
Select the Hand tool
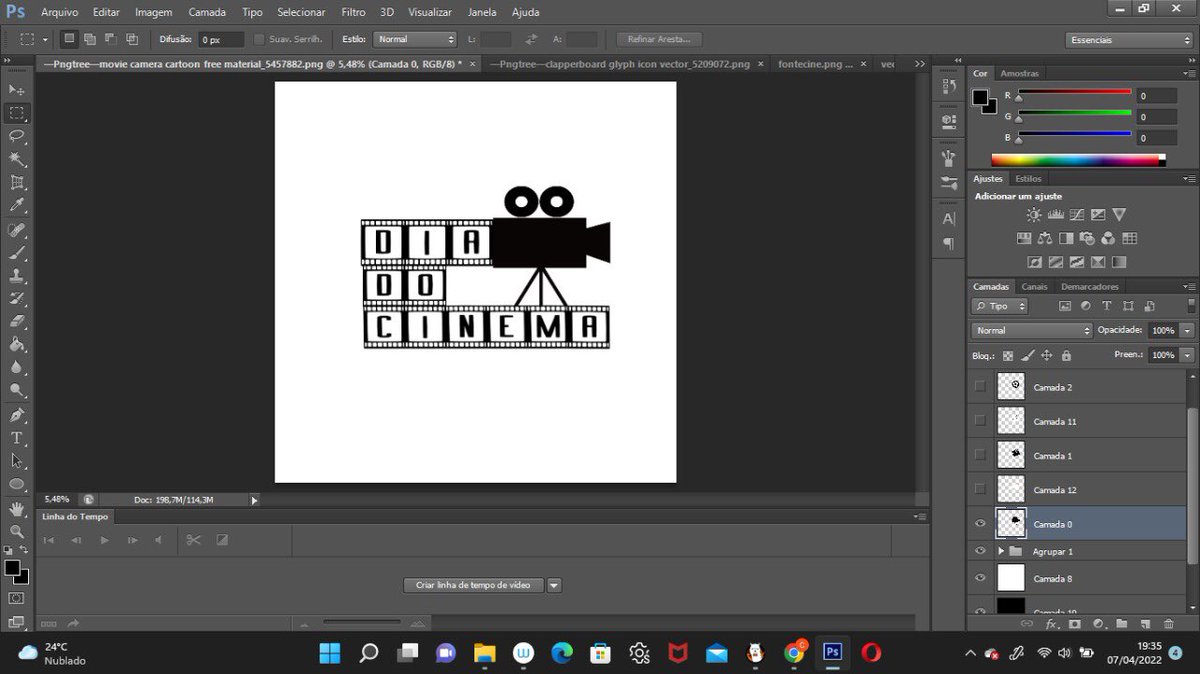tap(17, 509)
